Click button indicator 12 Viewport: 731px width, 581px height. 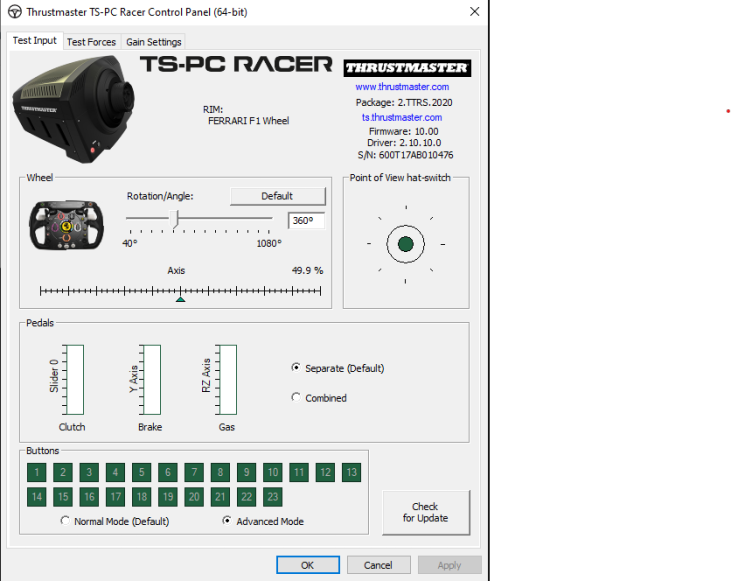tap(325, 472)
